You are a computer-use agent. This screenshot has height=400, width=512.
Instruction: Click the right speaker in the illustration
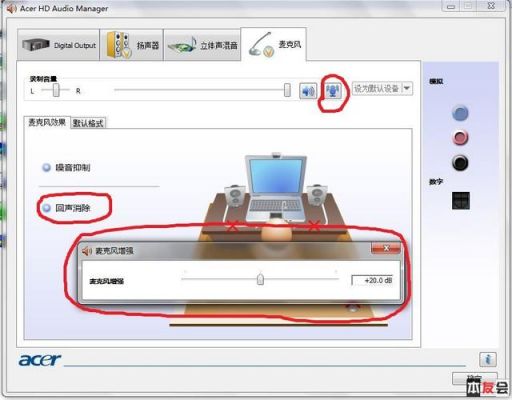pyautogui.click(x=317, y=195)
